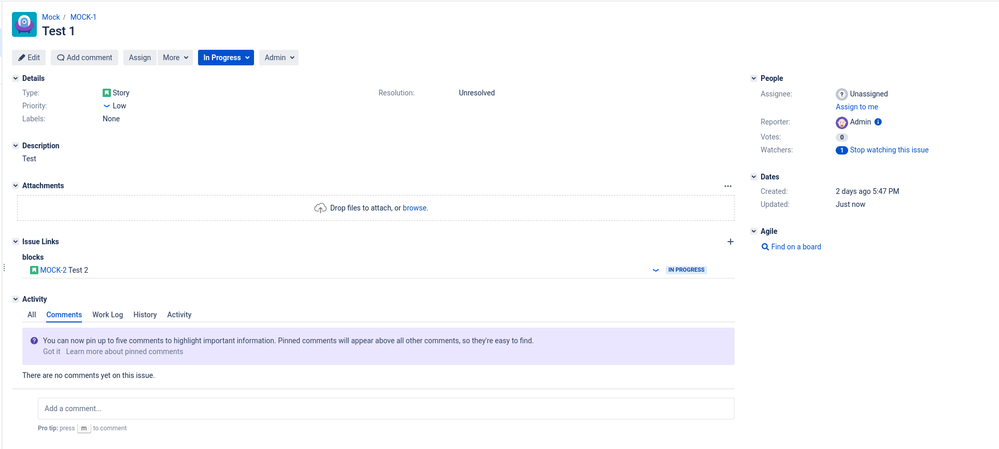Click the Updated Just now value
Screen dimensions: 999x449
(851, 205)
